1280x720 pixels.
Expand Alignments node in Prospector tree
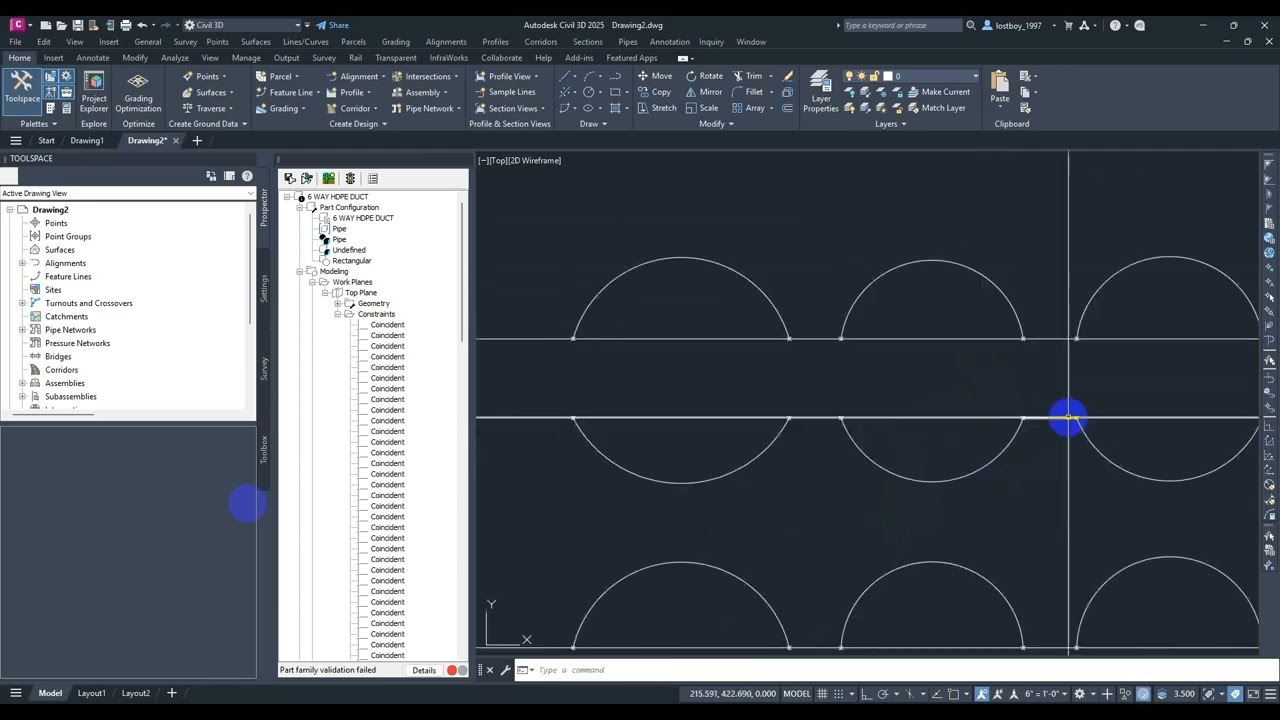22,263
